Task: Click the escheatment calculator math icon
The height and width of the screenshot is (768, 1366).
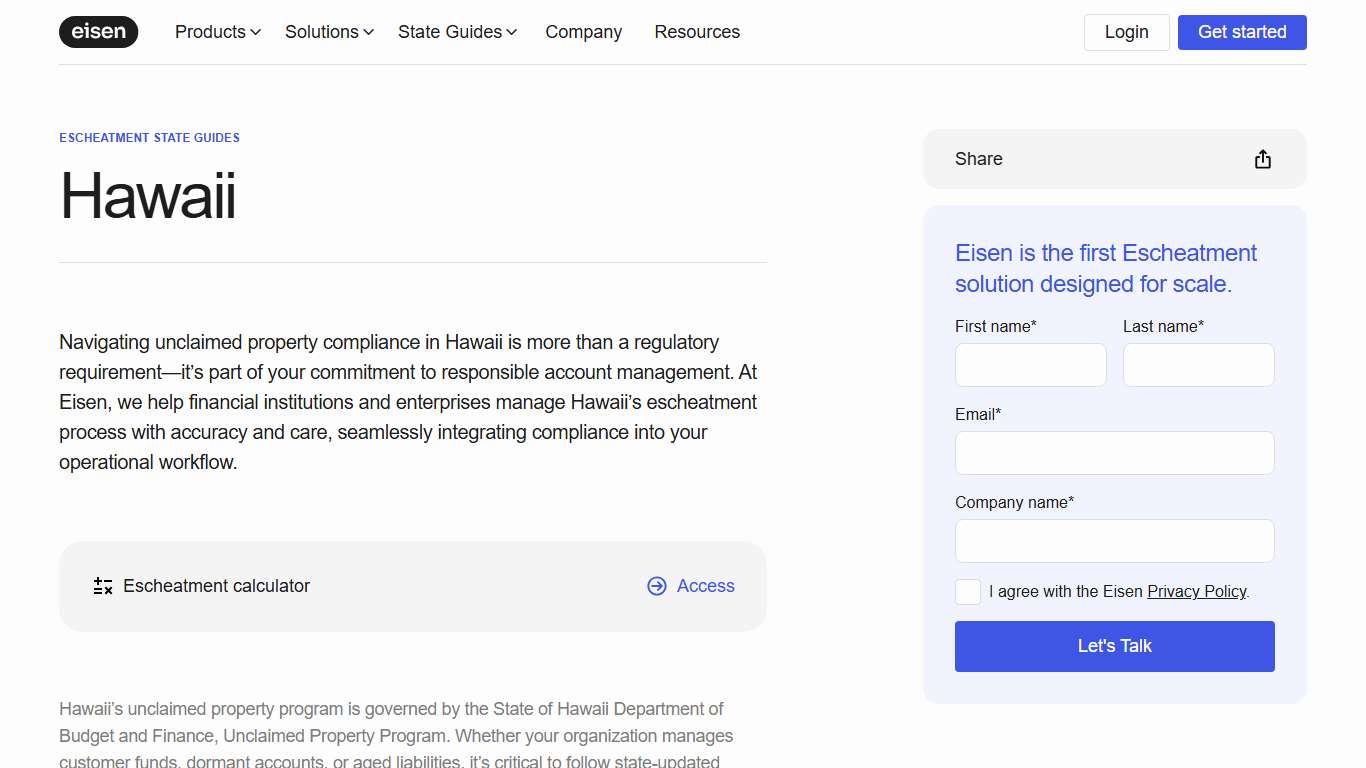Action: coord(103,586)
